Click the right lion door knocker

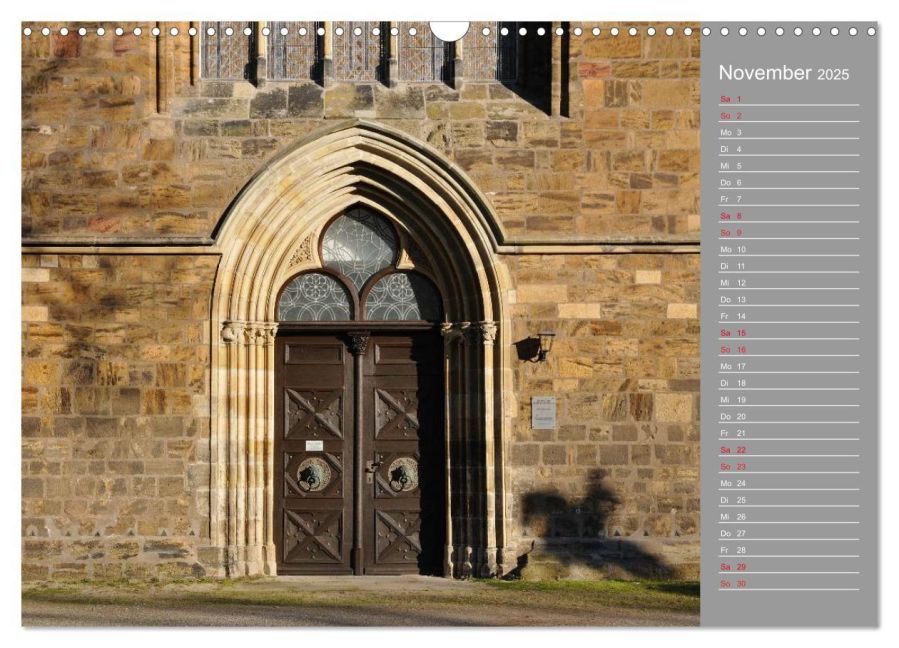[x=403, y=474]
